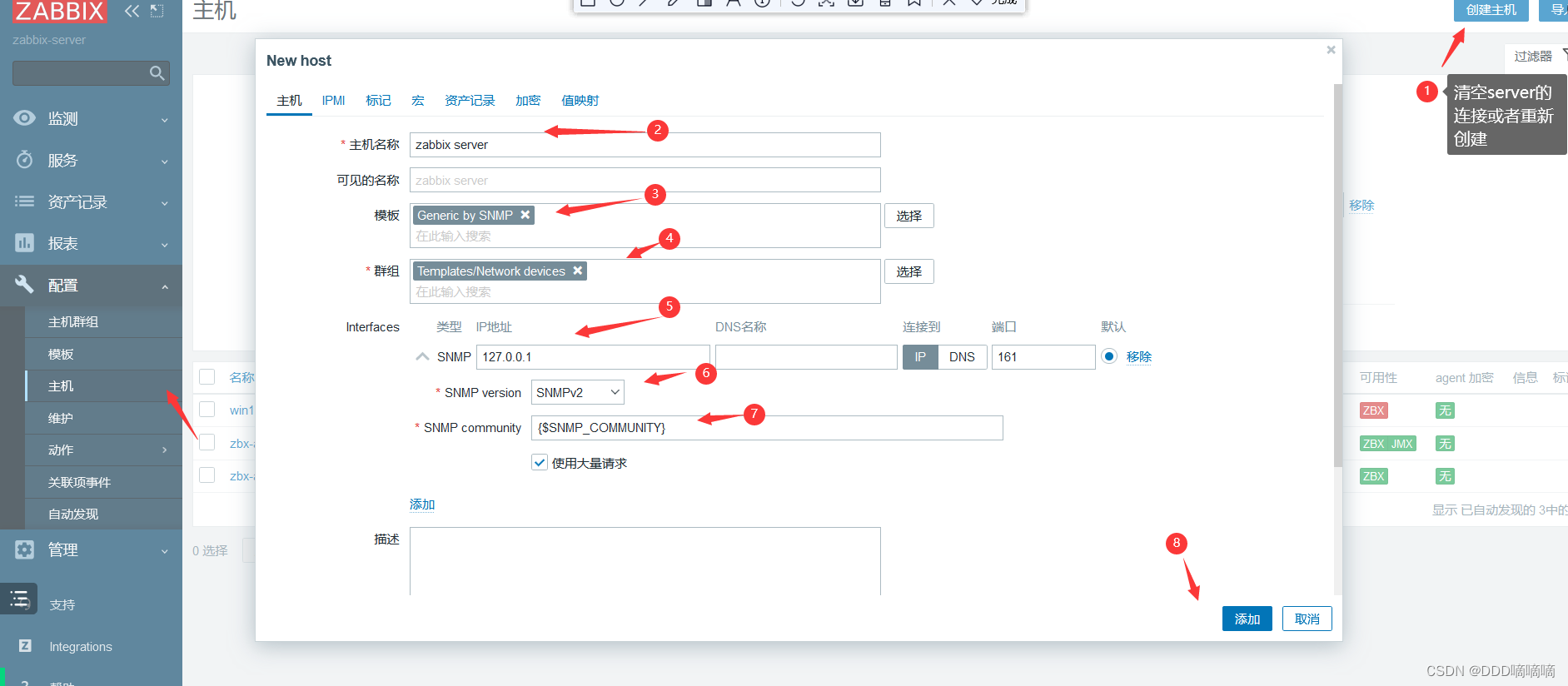Collapse the SNMP interface details chevron
This screenshot has width=1568, height=686.
point(423,356)
